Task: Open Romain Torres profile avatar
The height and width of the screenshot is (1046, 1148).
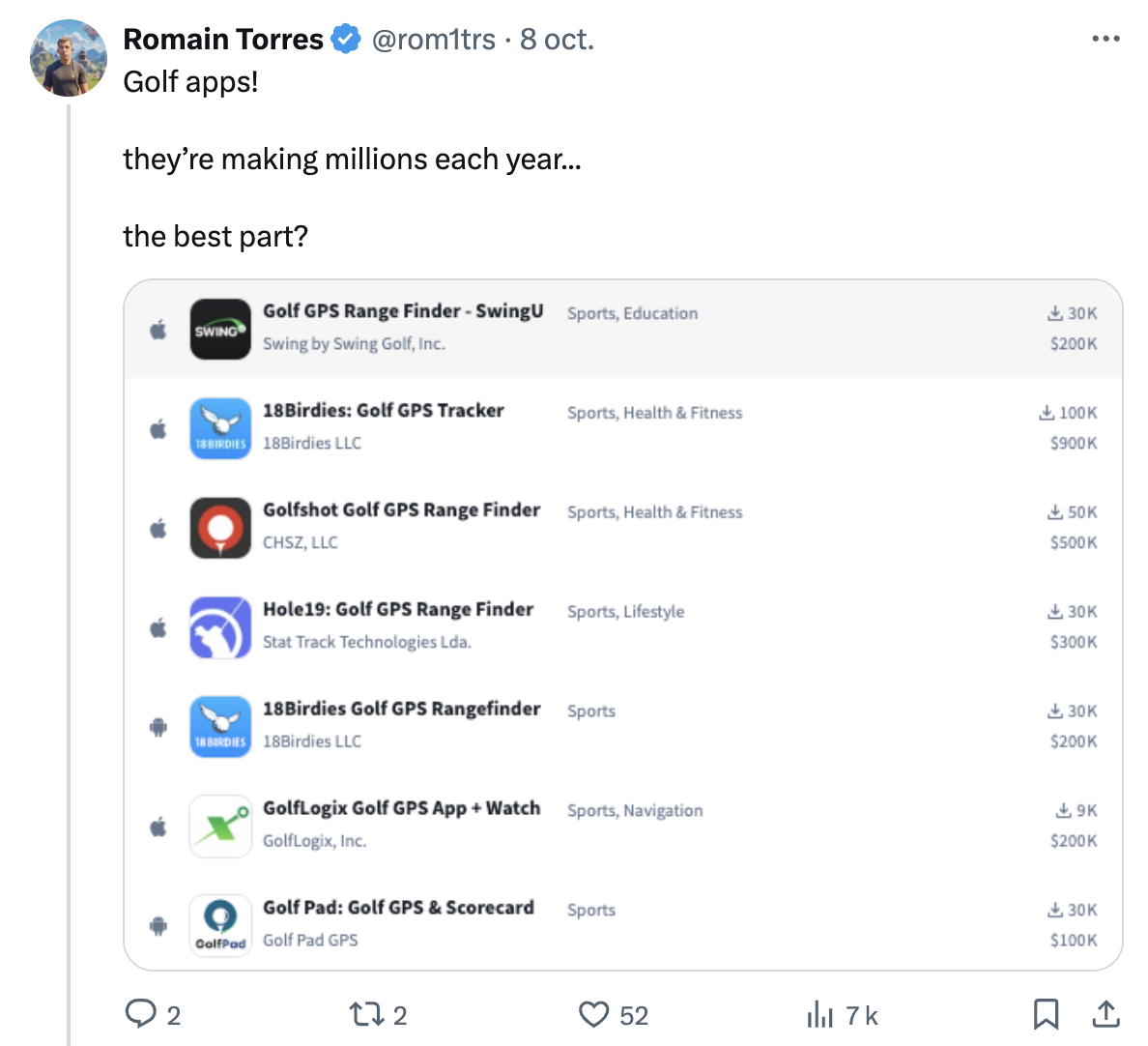Action: [69, 58]
